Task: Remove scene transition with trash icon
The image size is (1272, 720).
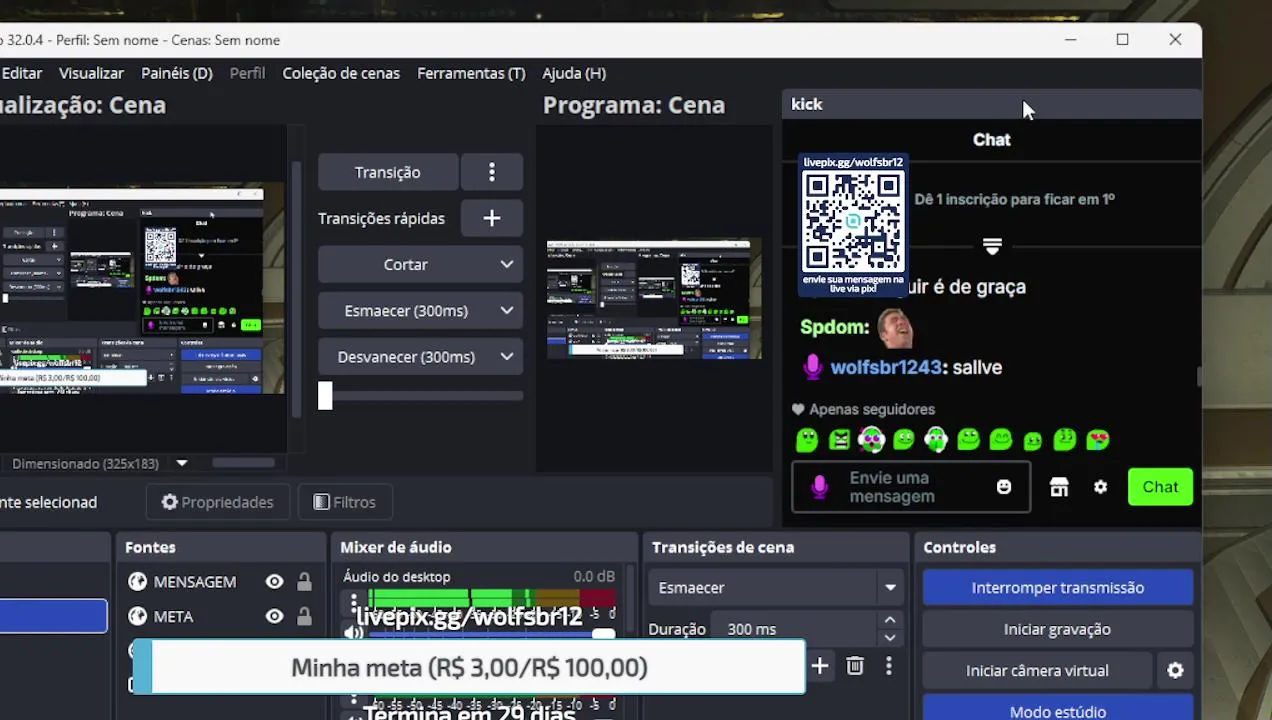Action: pos(855,666)
